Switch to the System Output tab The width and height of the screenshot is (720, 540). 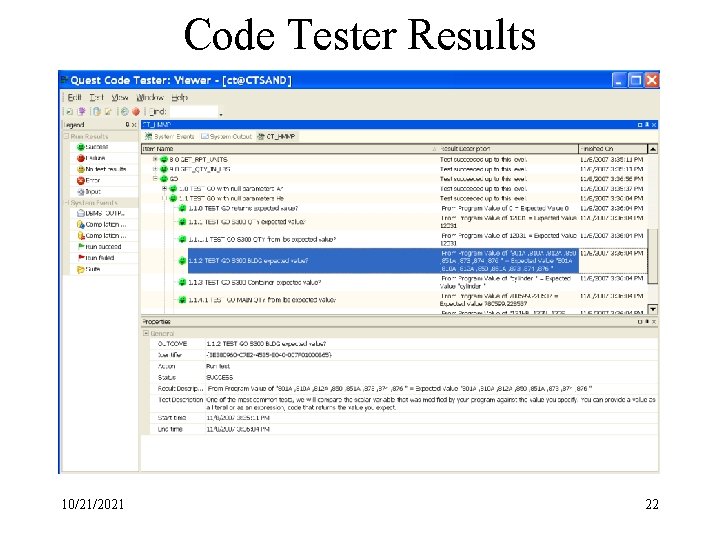coord(226,136)
